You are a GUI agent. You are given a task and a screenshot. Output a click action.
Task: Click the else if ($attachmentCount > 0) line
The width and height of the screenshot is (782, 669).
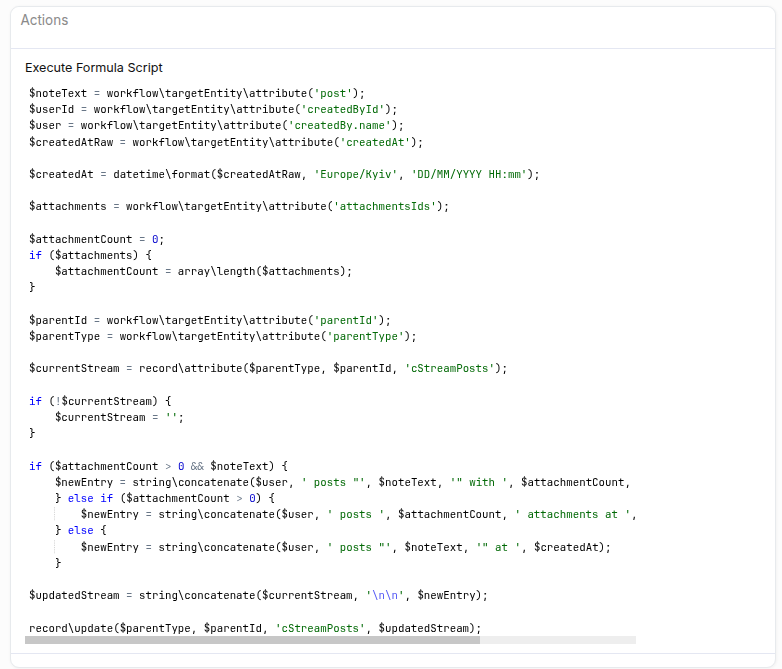(x=164, y=498)
